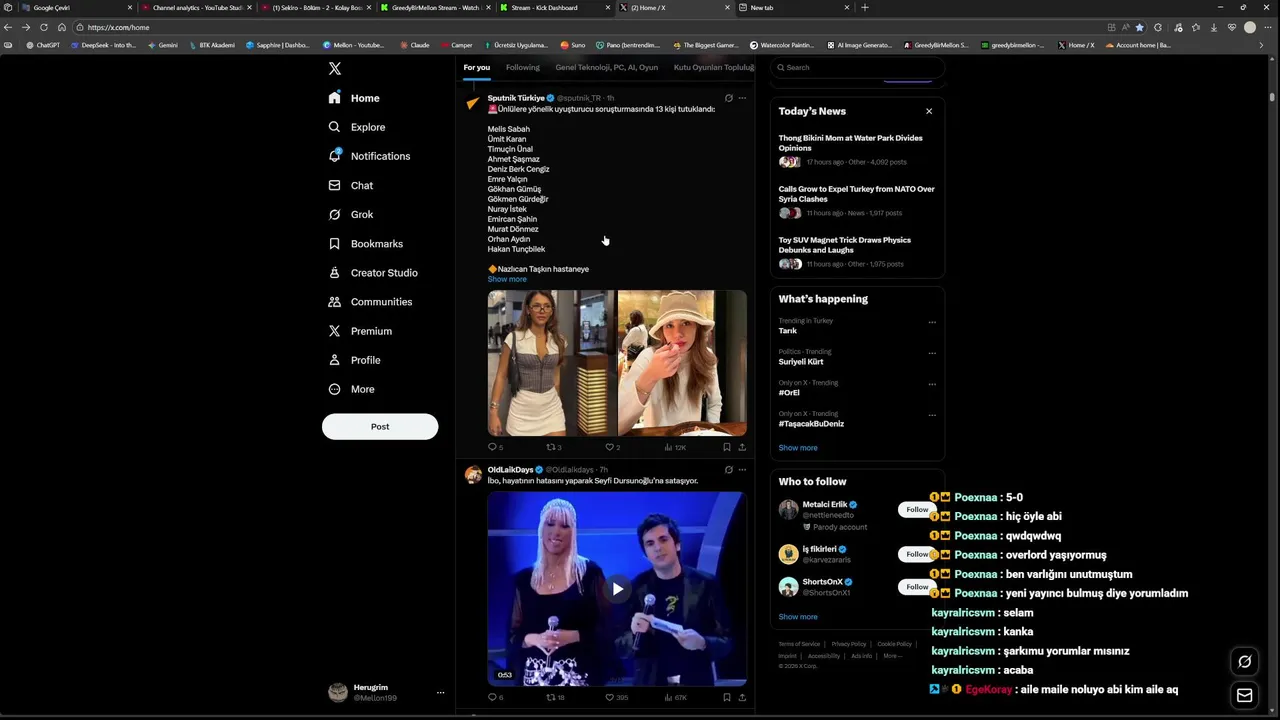
Task: Open Creator Studio in sidebar
Action: (x=373, y=272)
